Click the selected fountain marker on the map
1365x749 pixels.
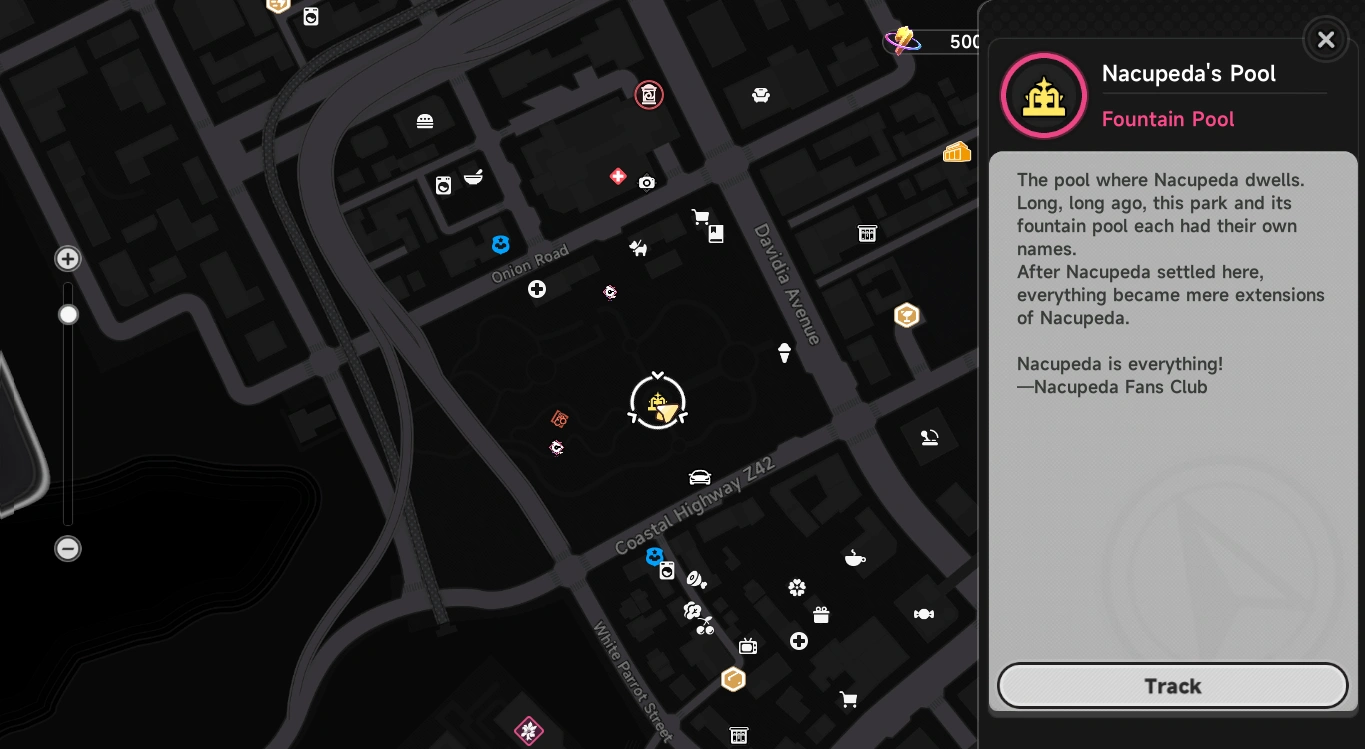coord(658,402)
